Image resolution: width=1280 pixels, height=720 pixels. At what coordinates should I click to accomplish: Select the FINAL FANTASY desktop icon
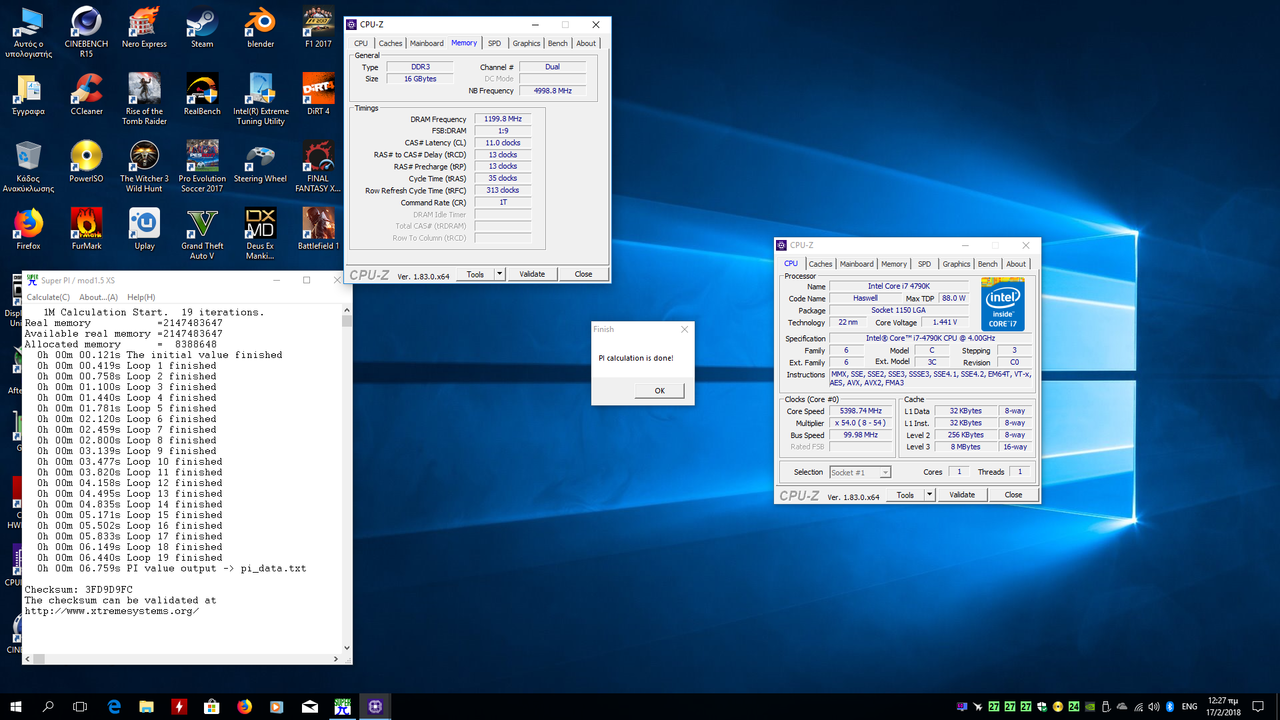pos(318,166)
